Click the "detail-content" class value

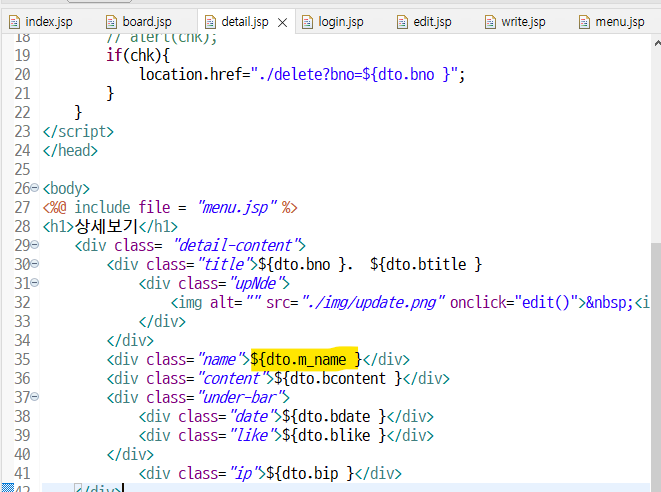[x=236, y=245]
